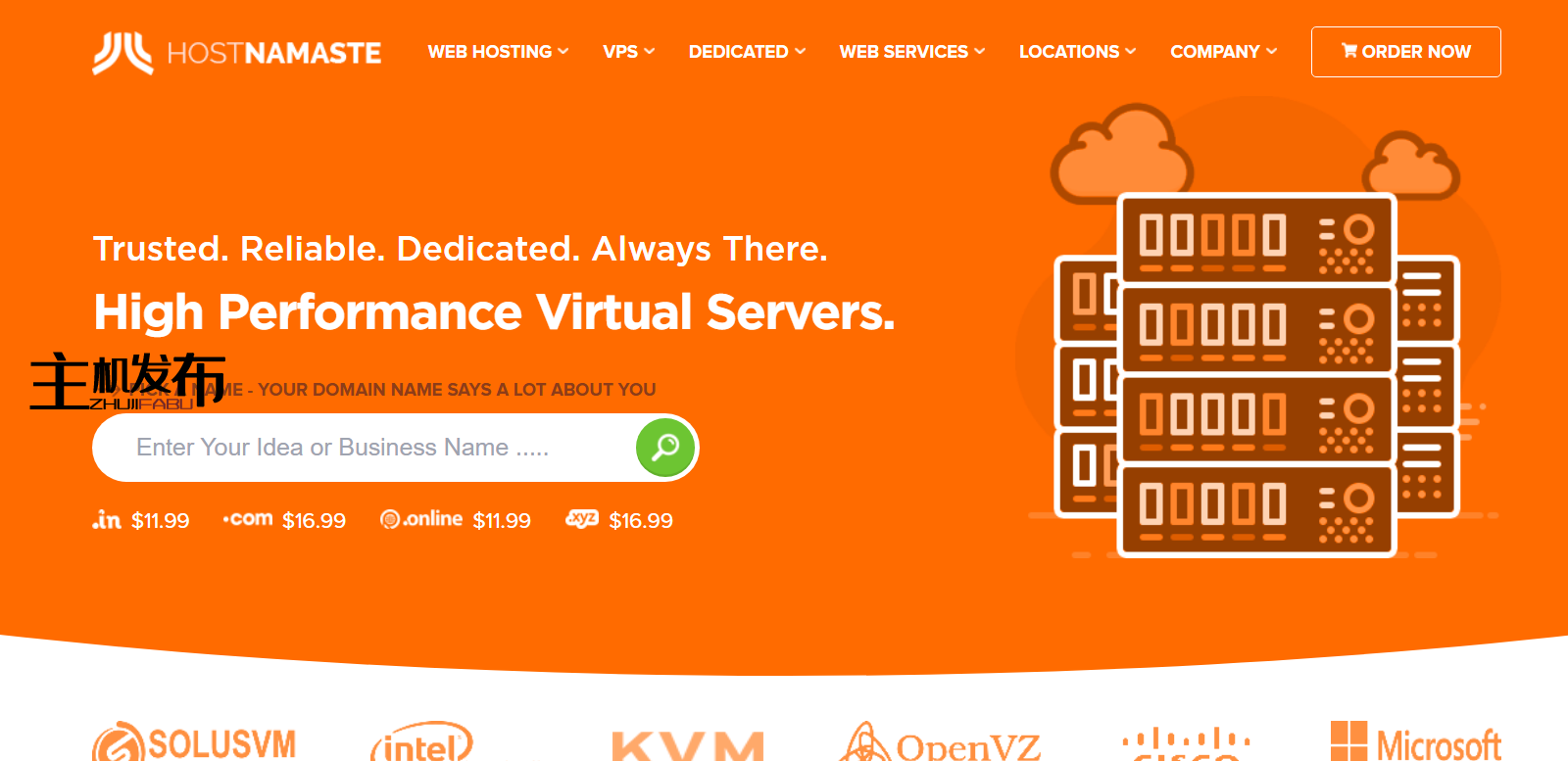1568x761 pixels.
Task: Open the Locations menu
Action: [1077, 52]
